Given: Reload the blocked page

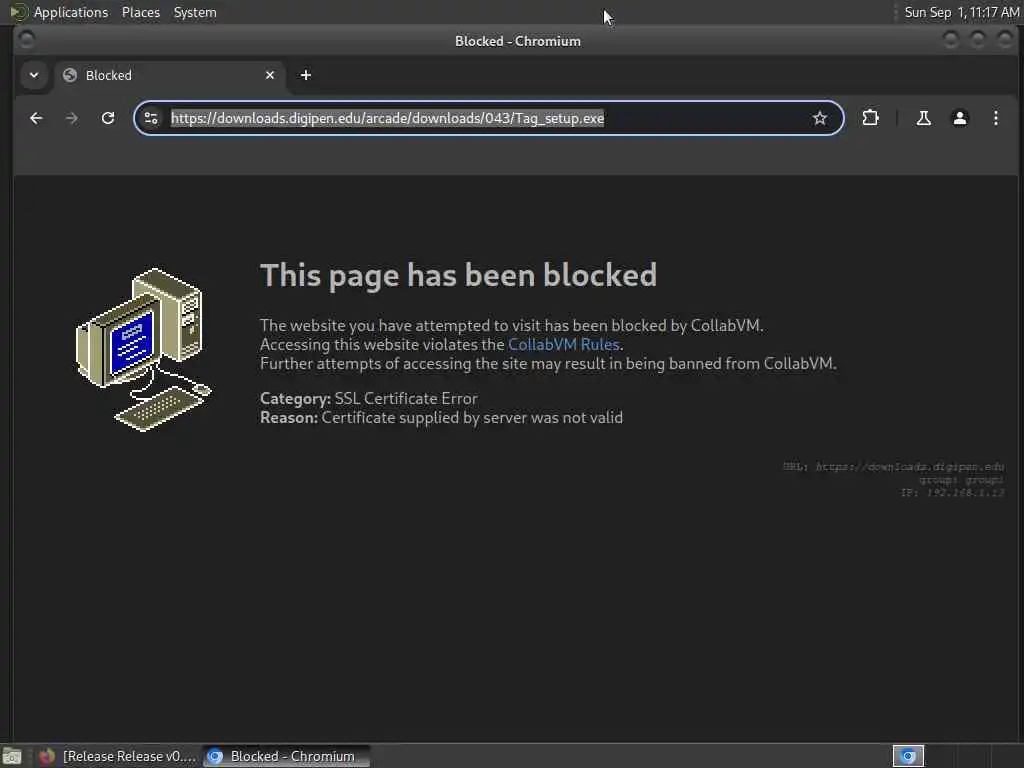Looking at the screenshot, I should coord(108,118).
